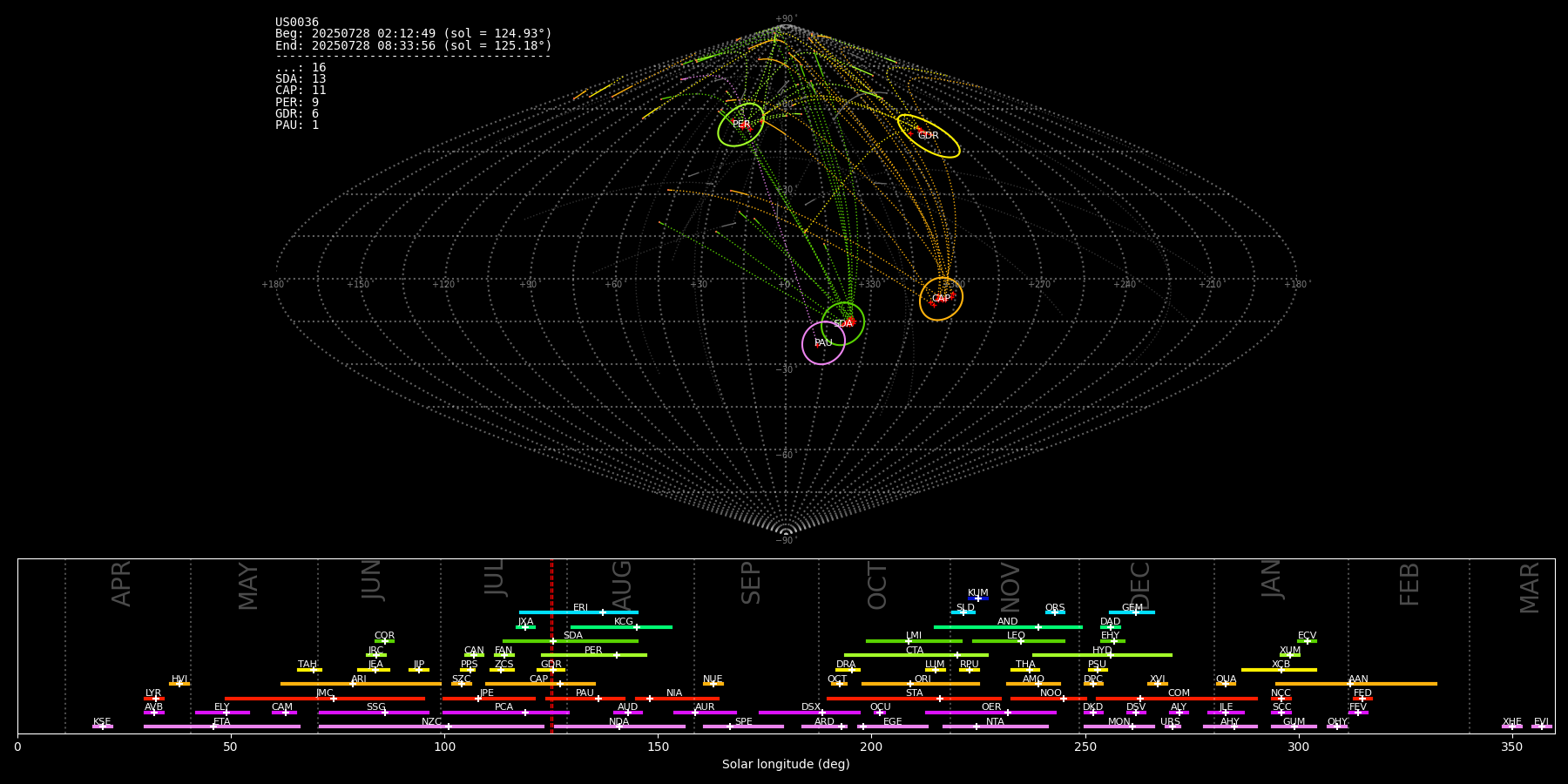
Task: Click the GDR radiant ellipse on sky map
Action: click(929, 136)
